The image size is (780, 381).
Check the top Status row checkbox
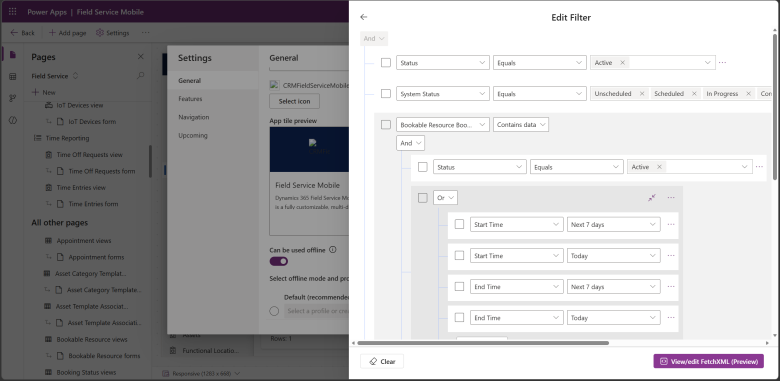pos(386,63)
